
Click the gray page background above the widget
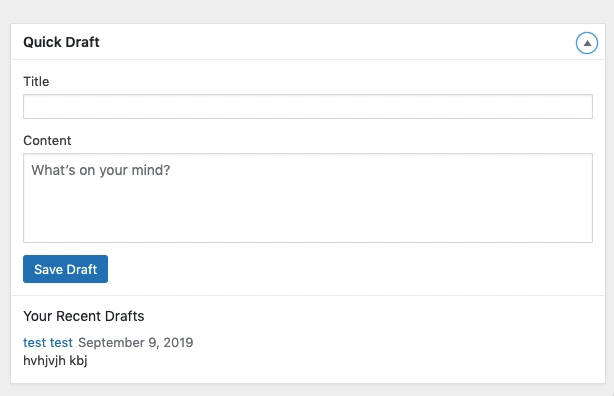[307, 11]
